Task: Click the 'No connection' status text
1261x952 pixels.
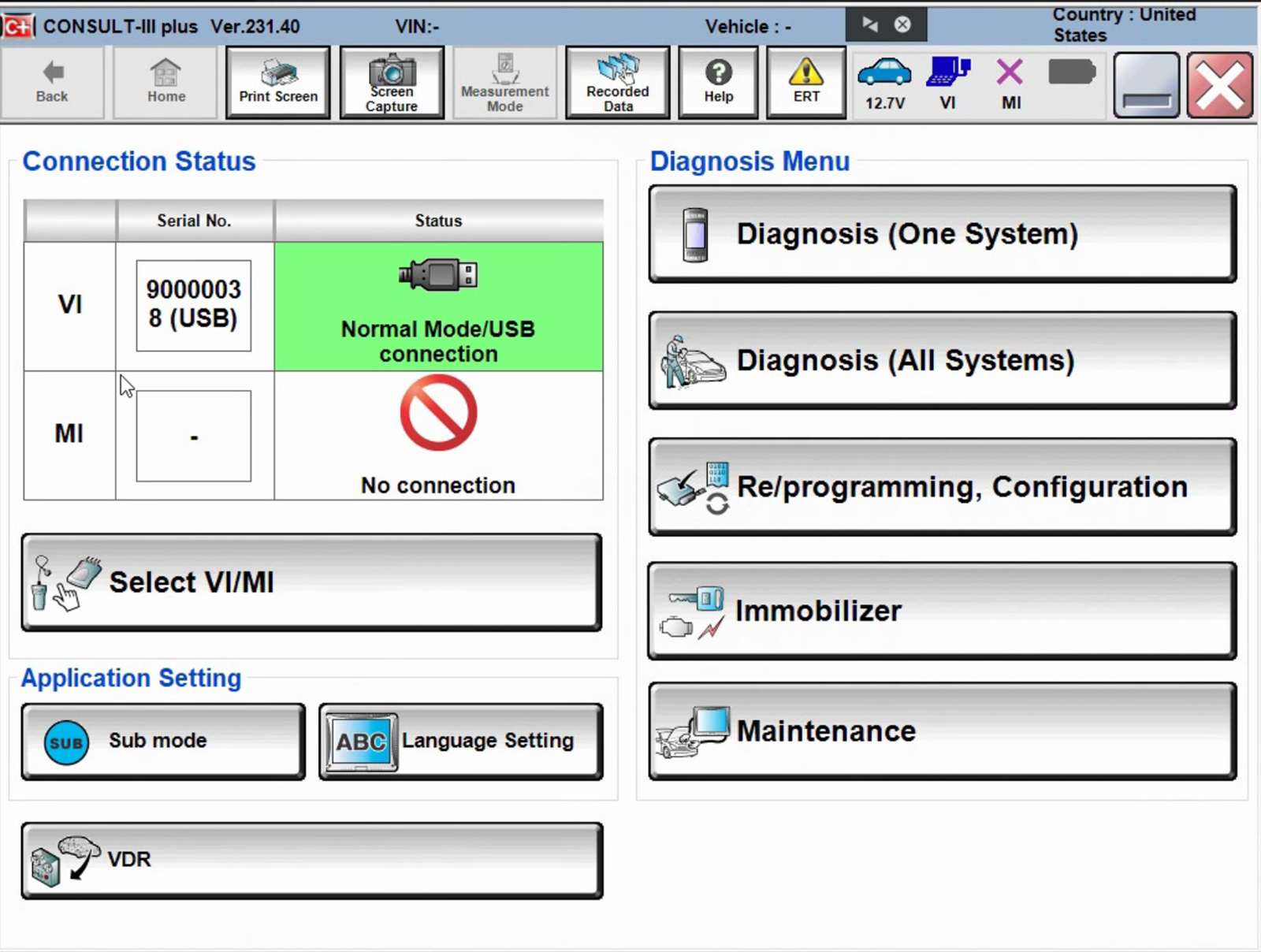Action: tap(438, 485)
